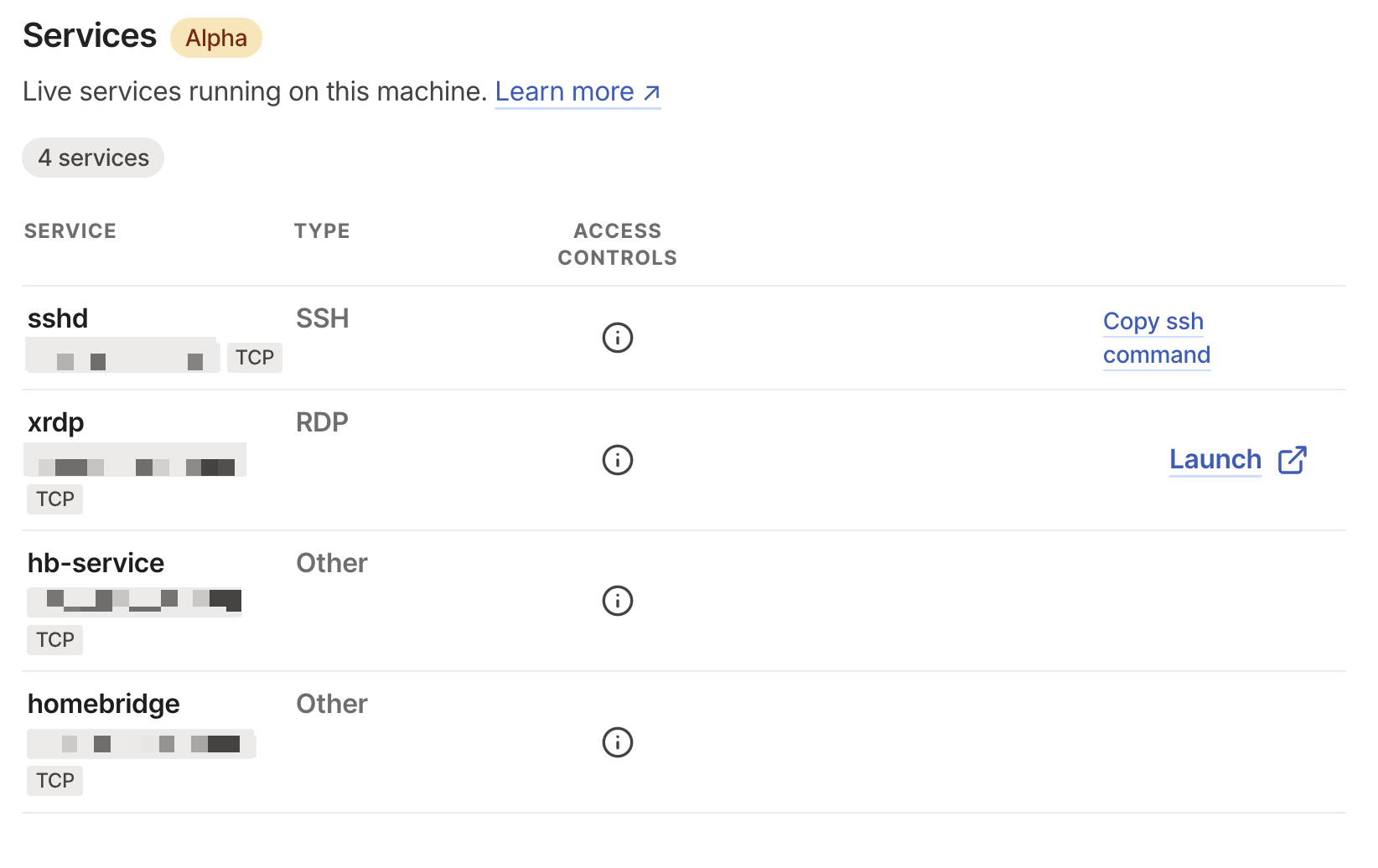This screenshot has height=868, width=1378.
Task: Click the Alpha badge next to Services
Action: (216, 39)
